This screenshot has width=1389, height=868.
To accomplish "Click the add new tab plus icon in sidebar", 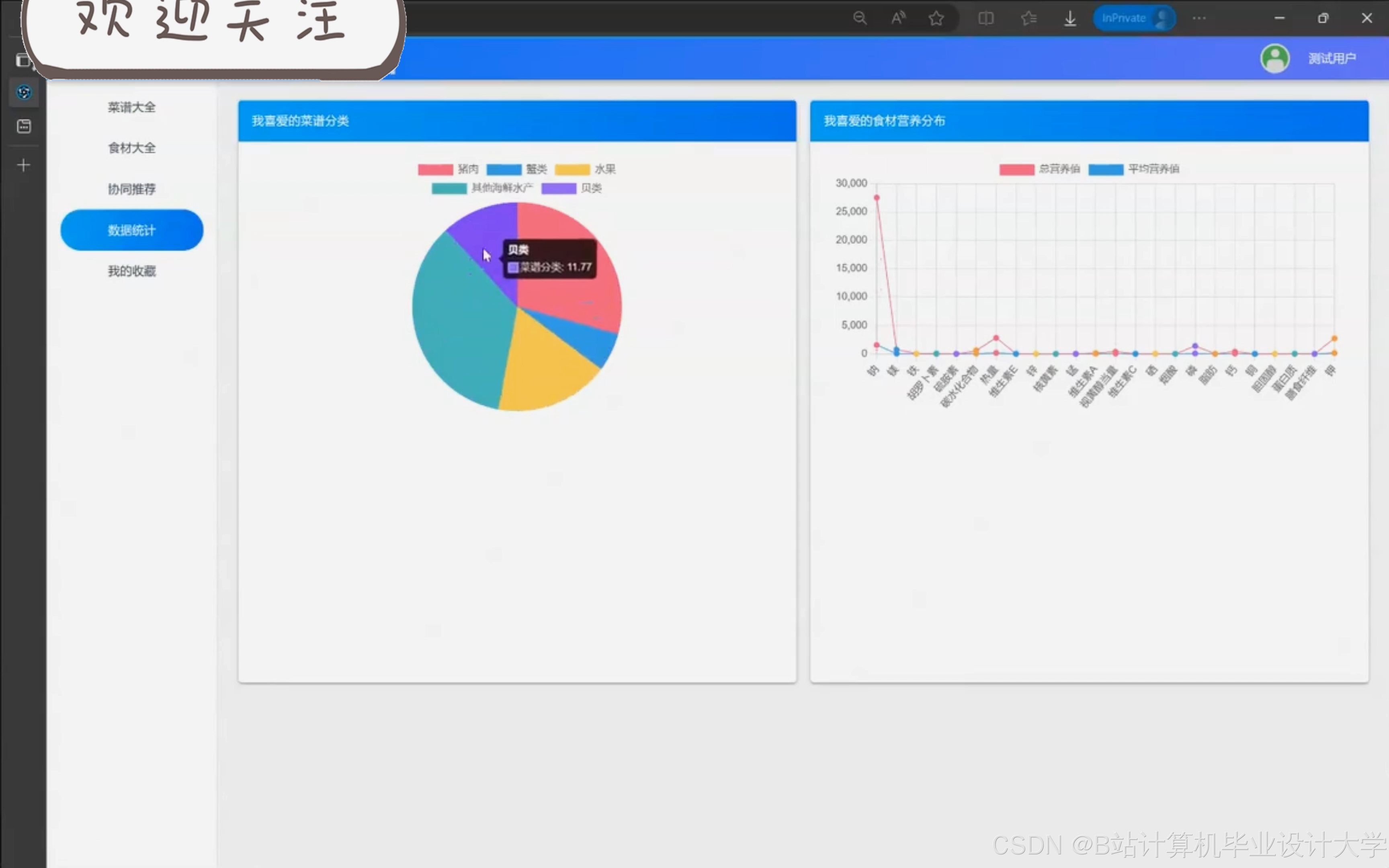I will point(24,165).
